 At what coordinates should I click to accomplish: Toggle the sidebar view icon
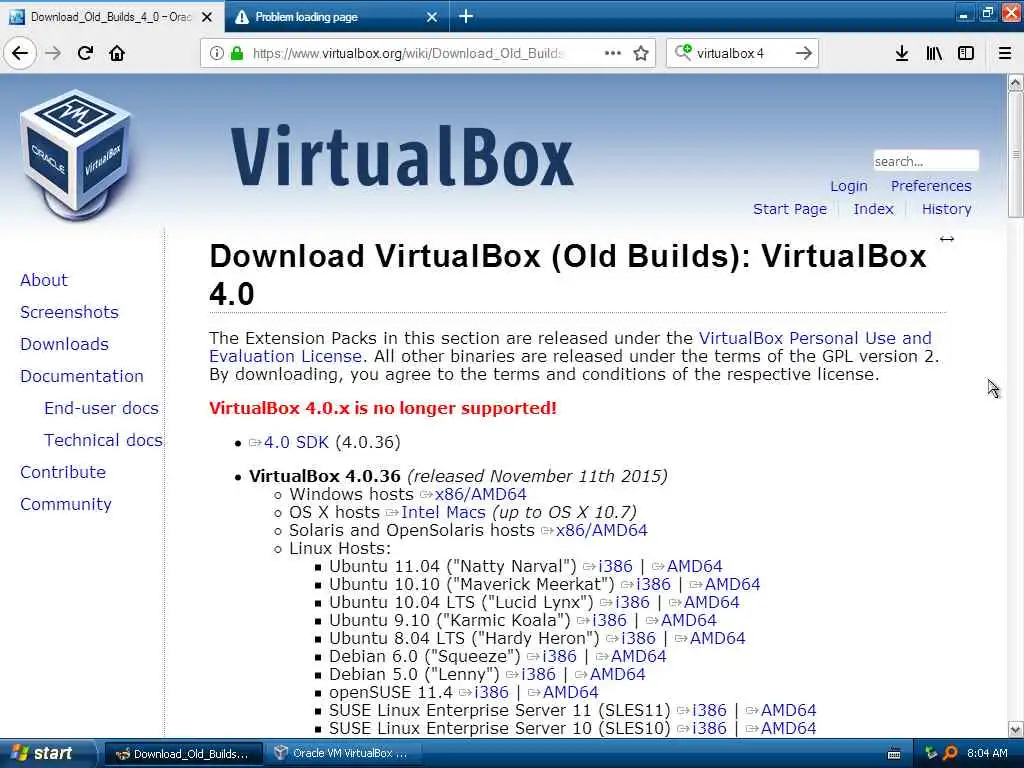[966, 53]
